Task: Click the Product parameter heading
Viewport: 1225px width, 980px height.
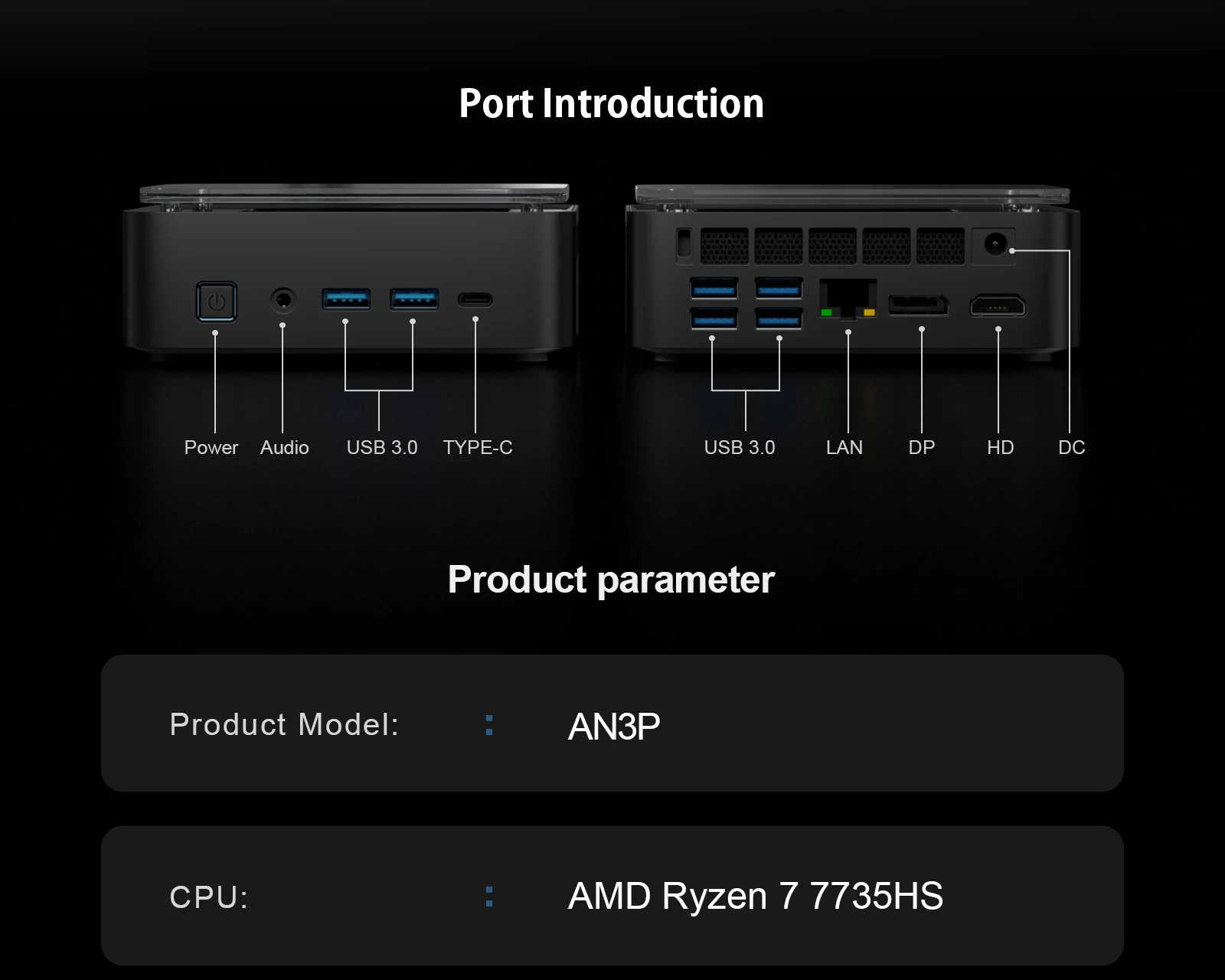Action: 611,580
